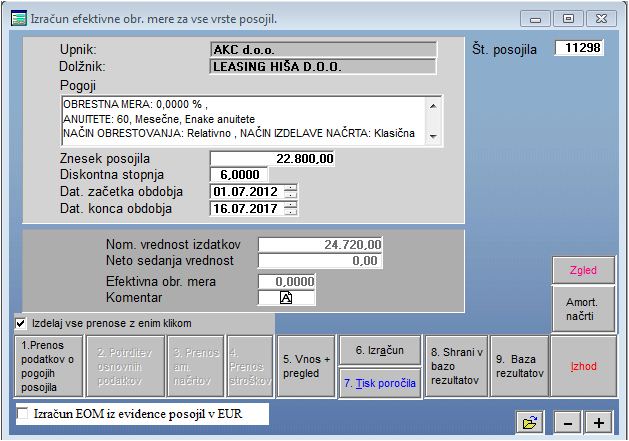Click '8. Shrani v bazo rezultatov'
This screenshot has width=629, height=441.
457,366
